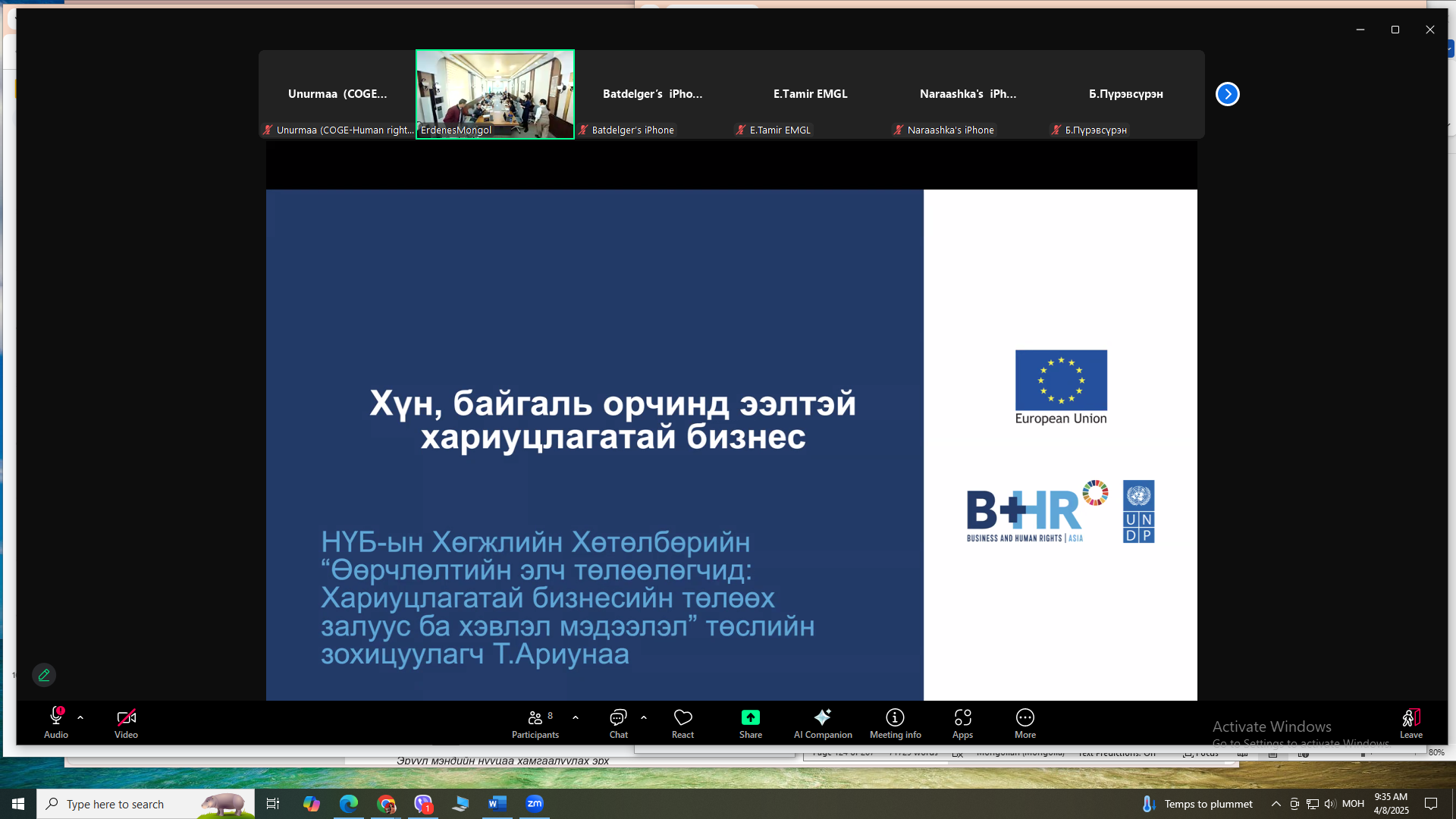Leave the meeting
The width and height of the screenshot is (1456, 819).
pos(1410,723)
